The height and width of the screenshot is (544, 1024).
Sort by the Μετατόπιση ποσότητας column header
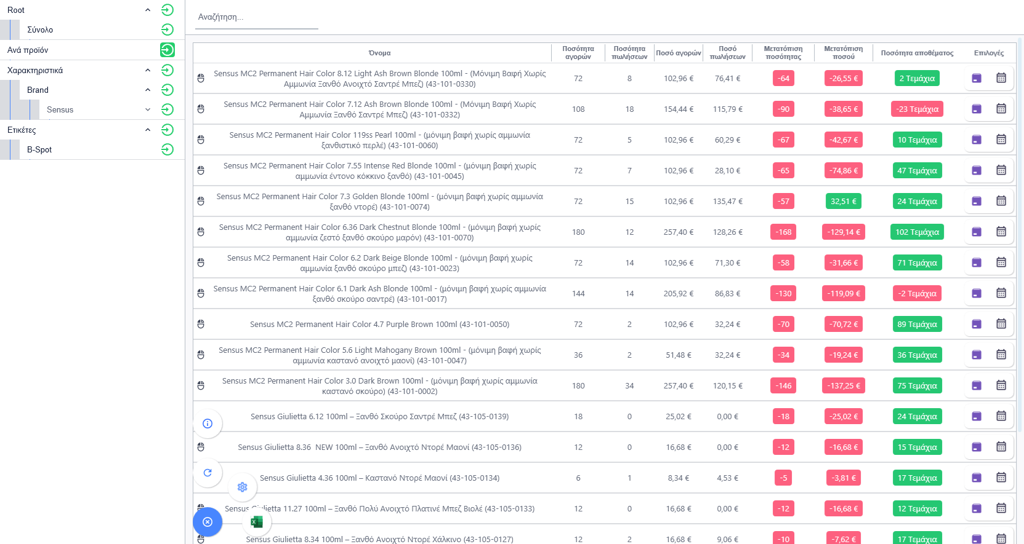tap(783, 52)
